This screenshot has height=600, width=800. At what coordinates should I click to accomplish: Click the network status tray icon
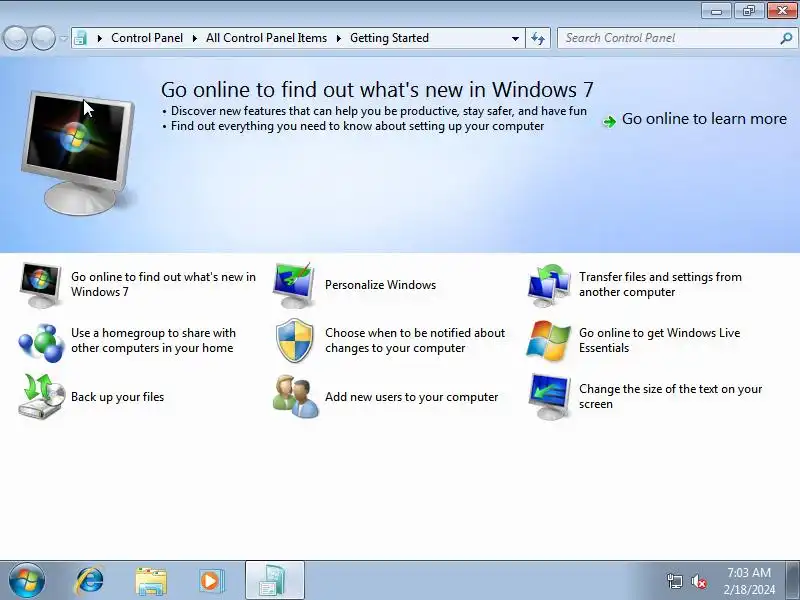674,581
